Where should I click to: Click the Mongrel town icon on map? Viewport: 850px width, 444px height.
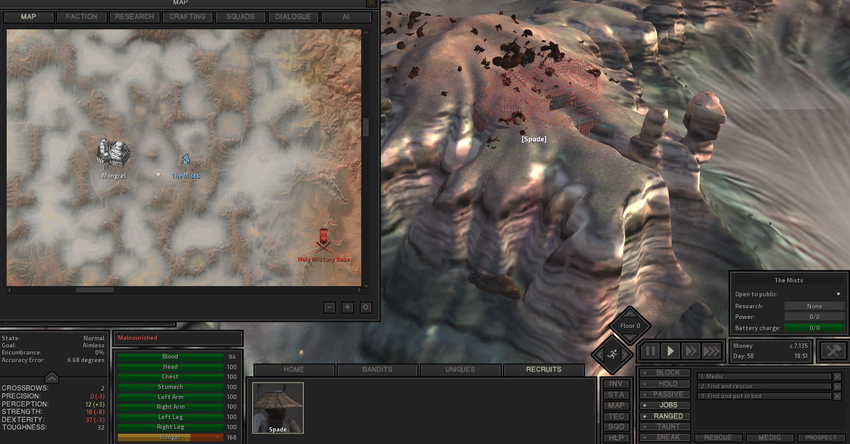coord(114,154)
